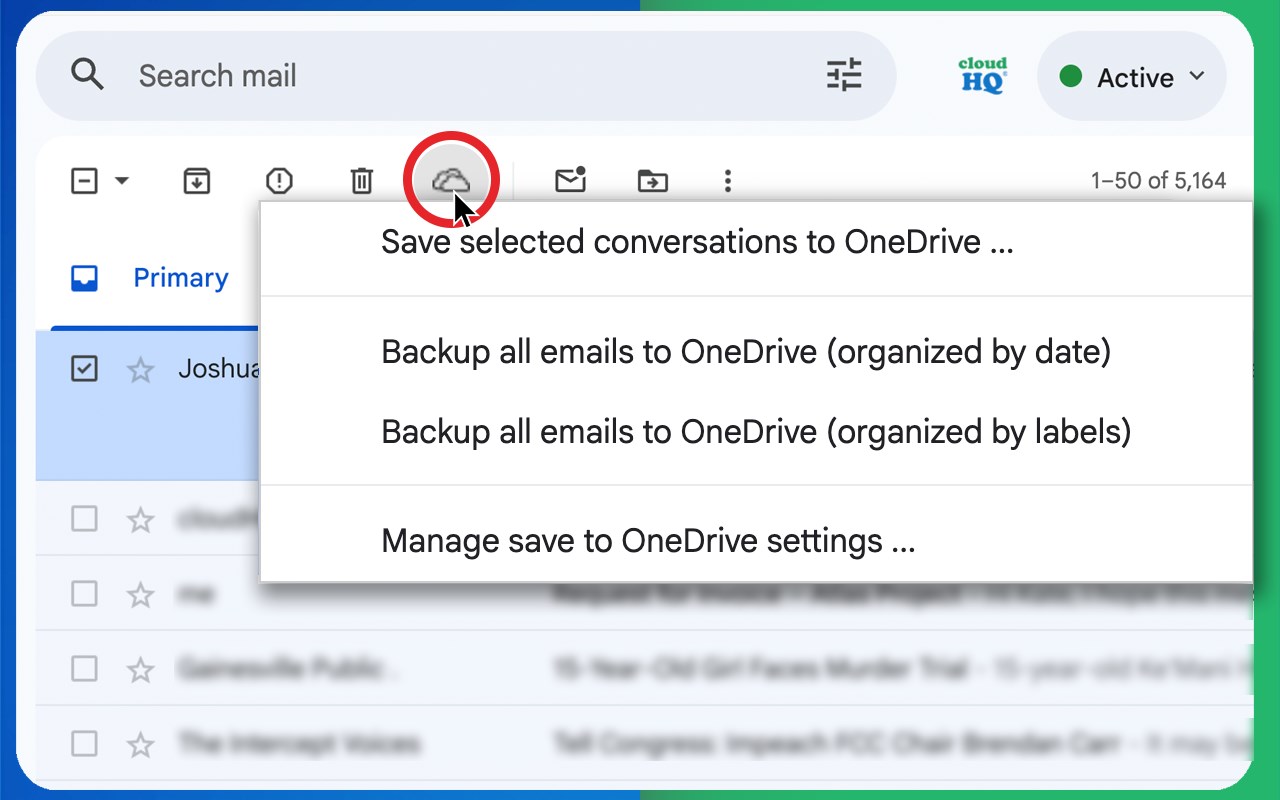Expand the Active status dropdown
The height and width of the screenshot is (800, 1280).
1132,77
